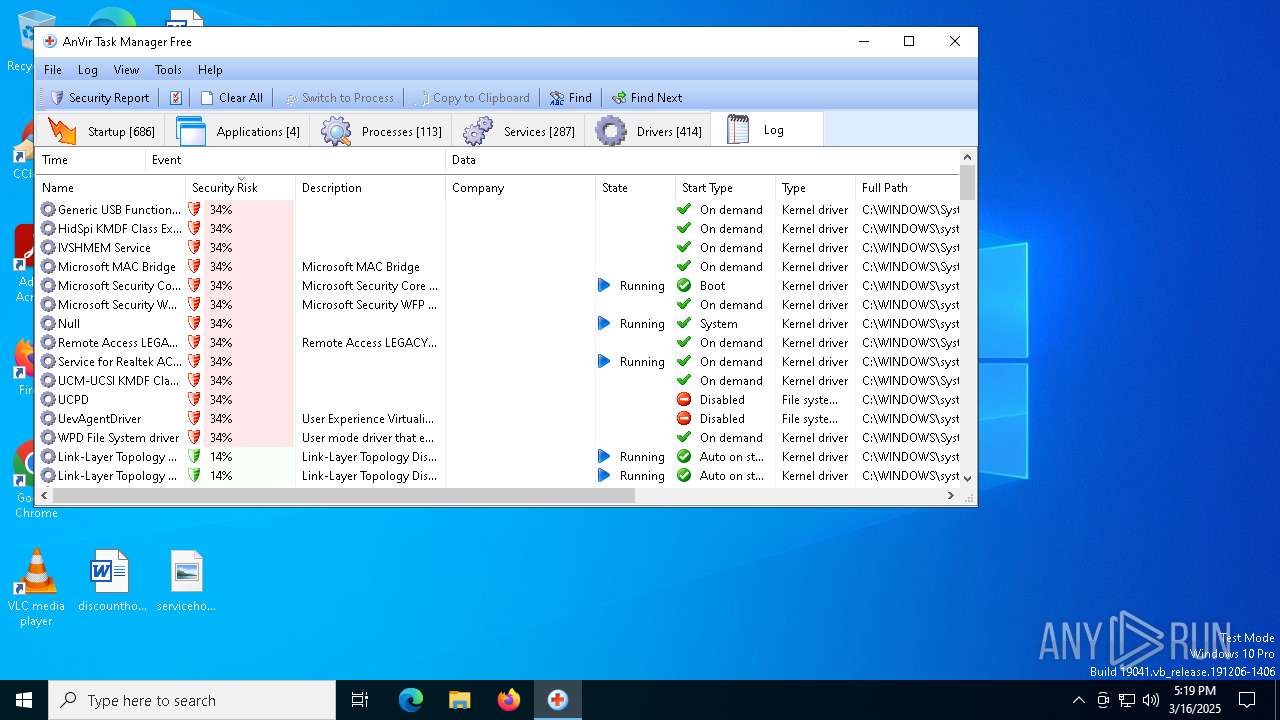The image size is (1280, 720).
Task: Click the Time column header in log
Action: point(90,160)
